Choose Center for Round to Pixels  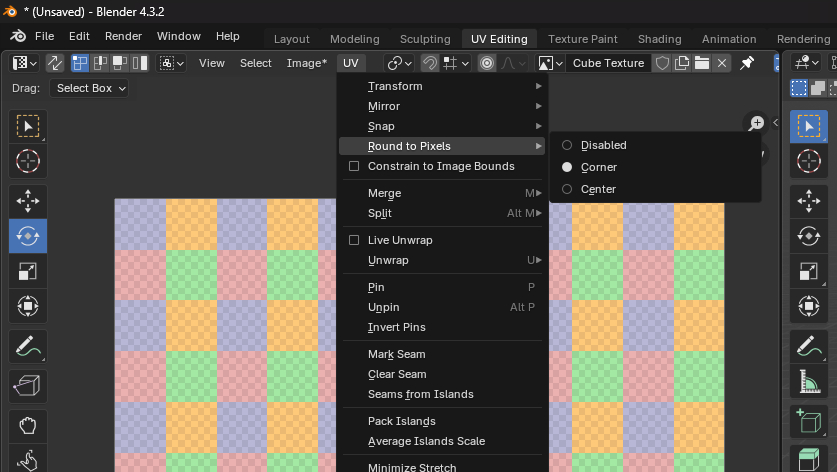click(x=598, y=189)
